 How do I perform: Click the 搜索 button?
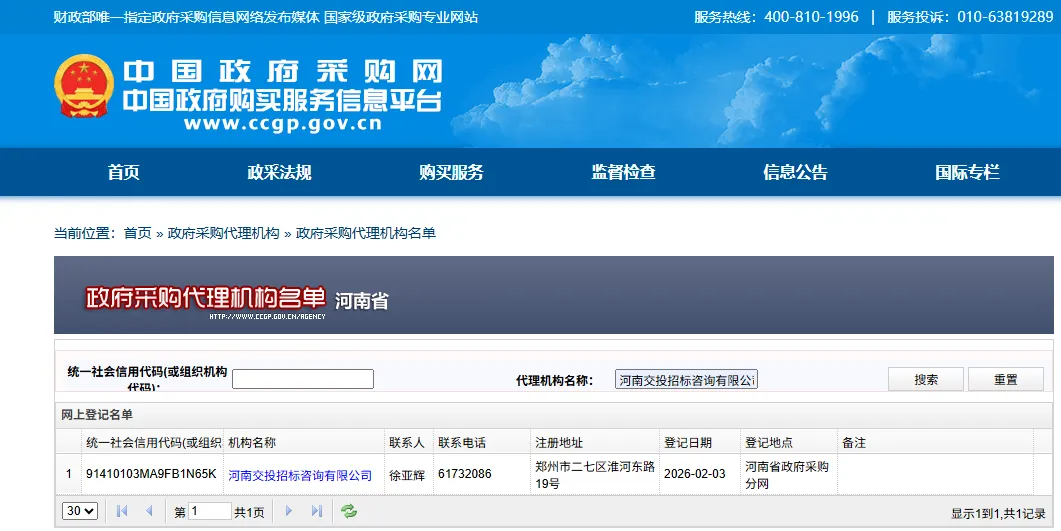pyautogui.click(x=926, y=379)
